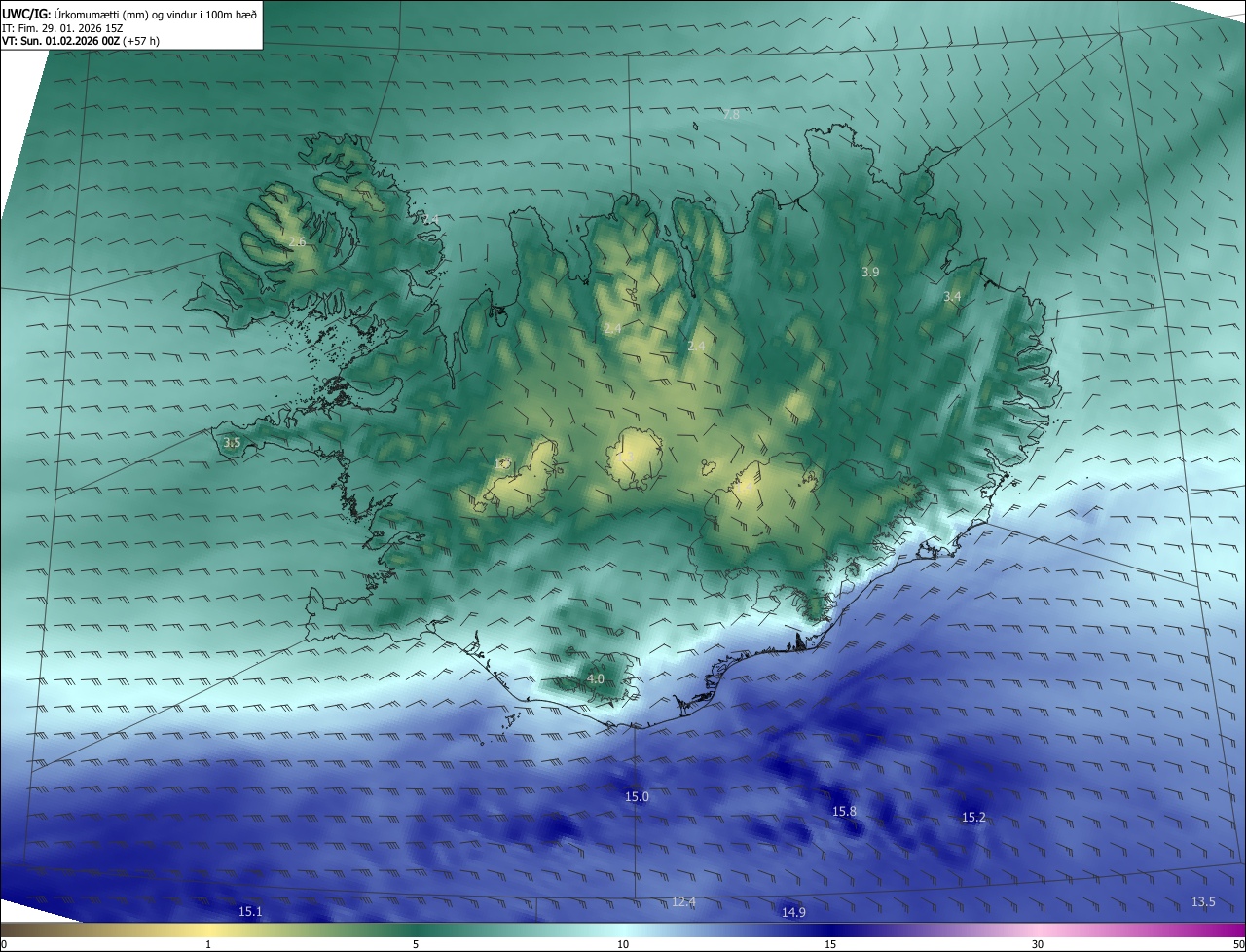Click the 15.1 value label near the colorbar
Viewport: 1246px width, 952px height.
click(250, 911)
